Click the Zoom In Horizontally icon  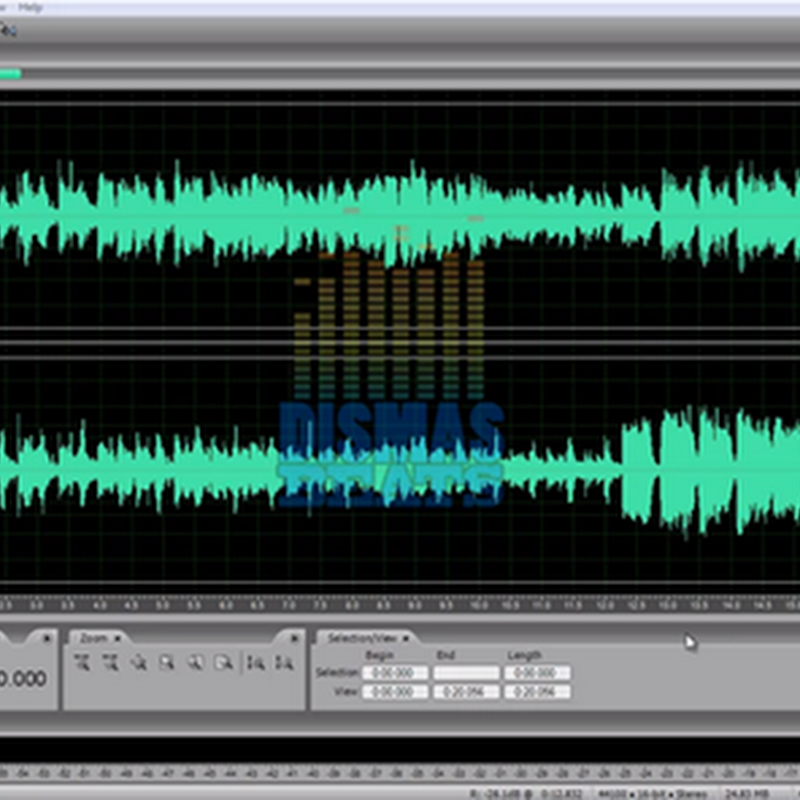click(x=82, y=661)
